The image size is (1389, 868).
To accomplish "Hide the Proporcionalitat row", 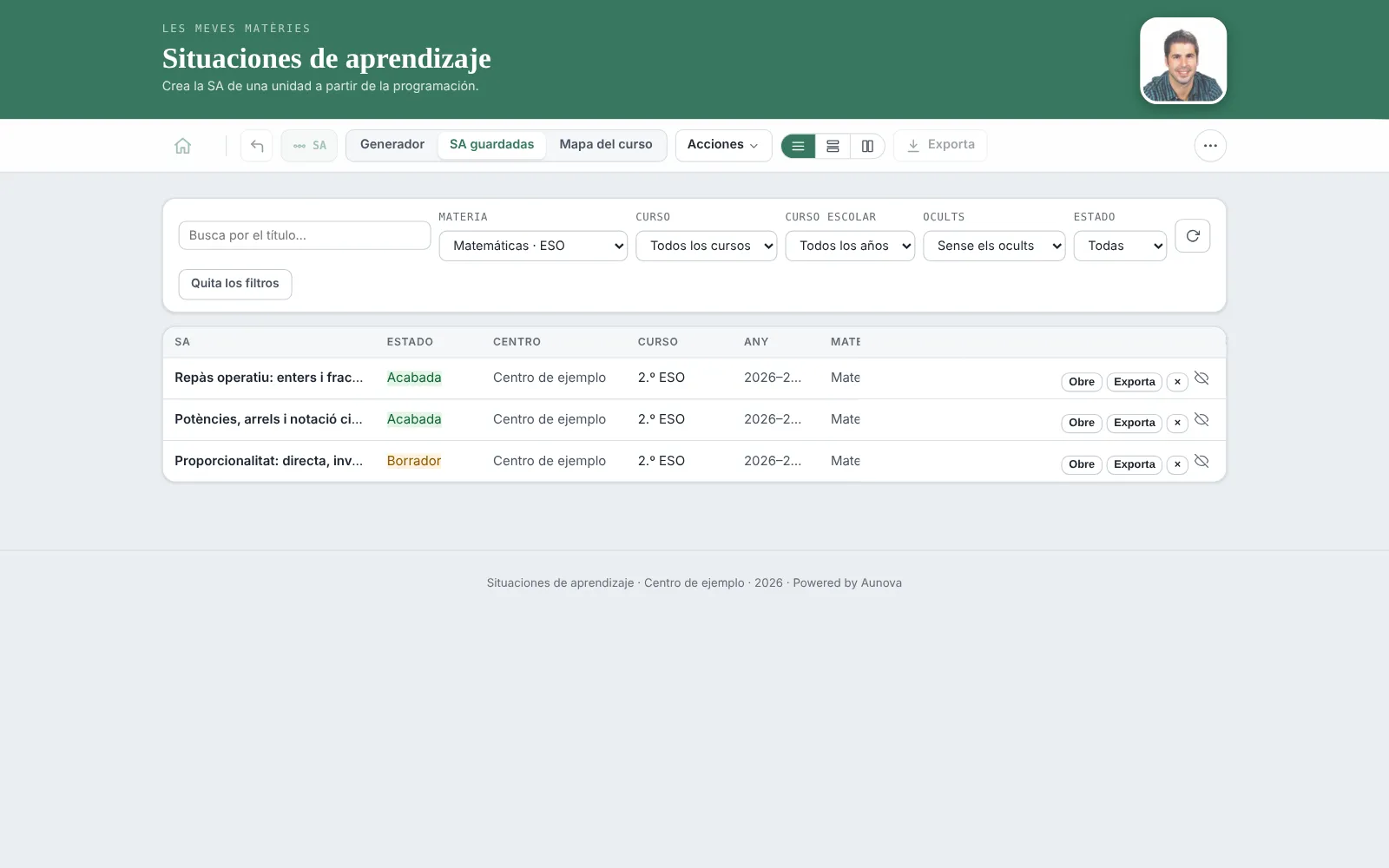I will [1201, 462].
